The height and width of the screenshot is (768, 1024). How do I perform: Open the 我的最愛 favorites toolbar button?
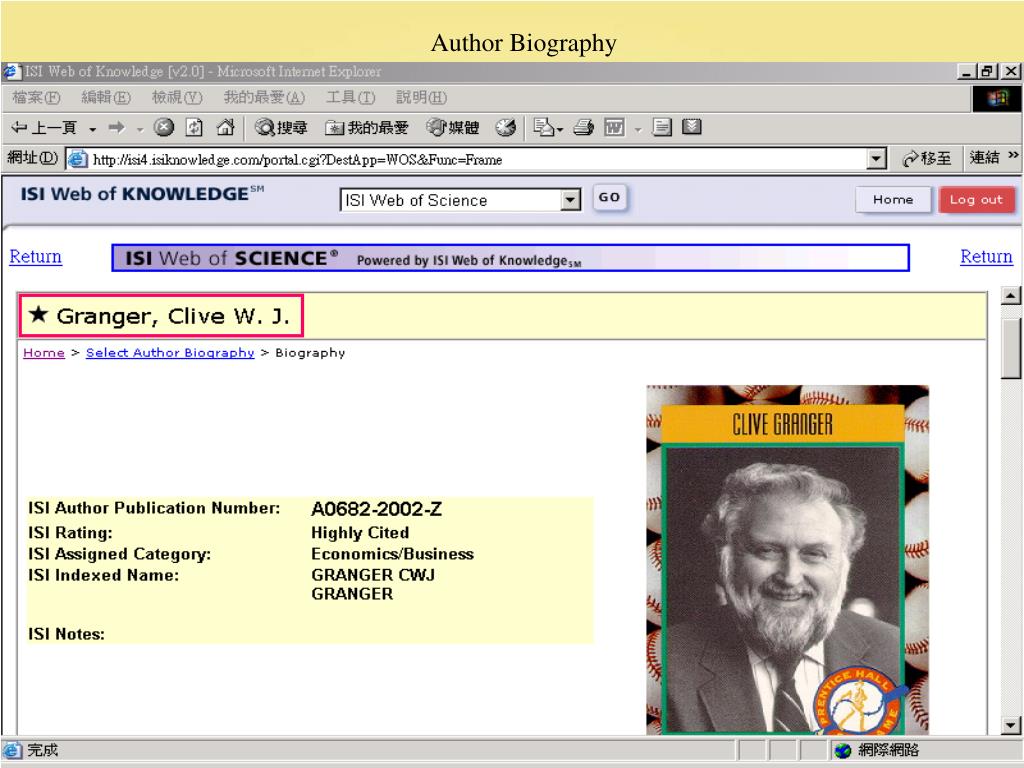pos(367,127)
